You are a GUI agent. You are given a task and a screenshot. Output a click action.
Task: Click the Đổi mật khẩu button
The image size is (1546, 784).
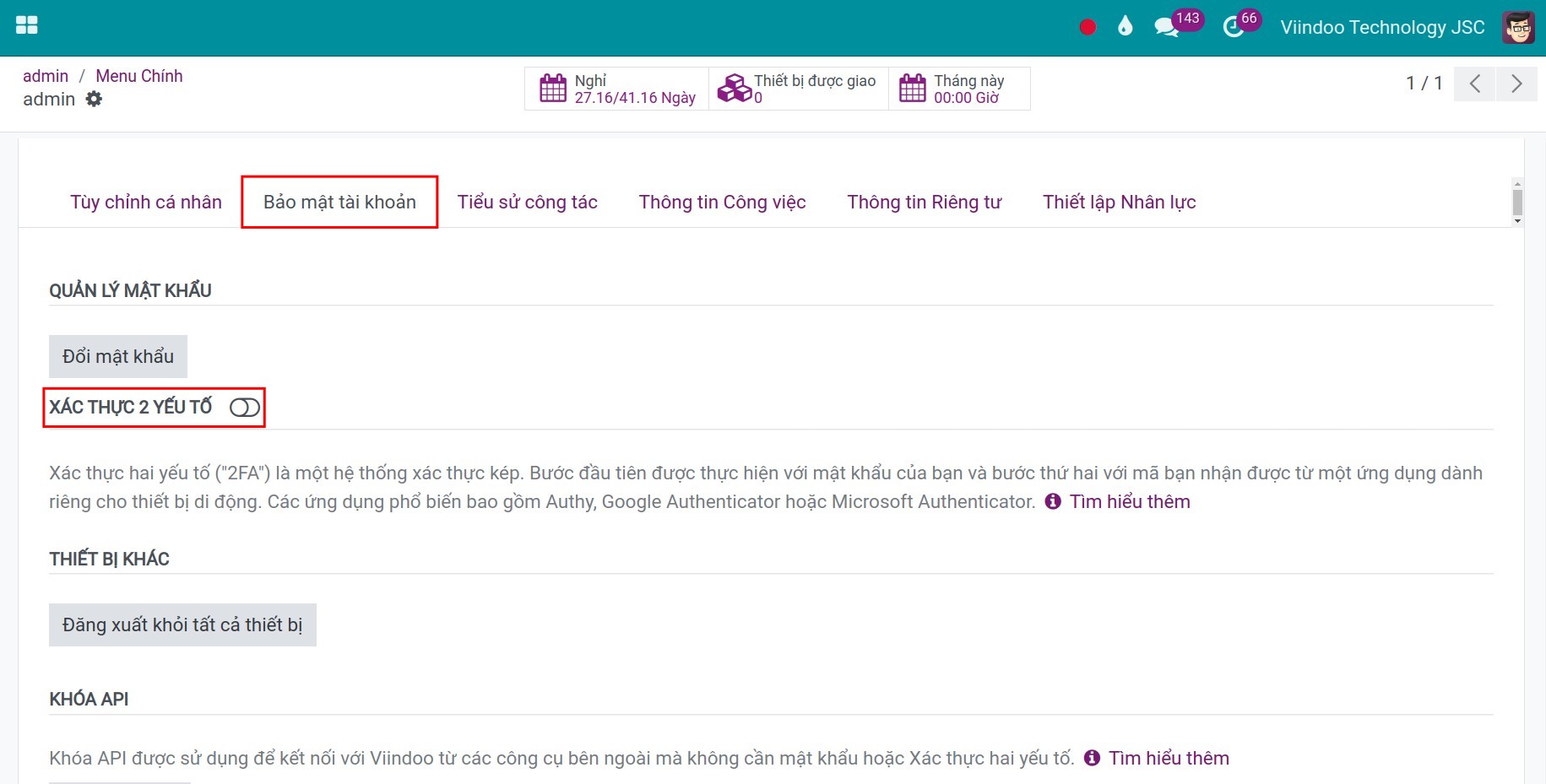pos(118,356)
